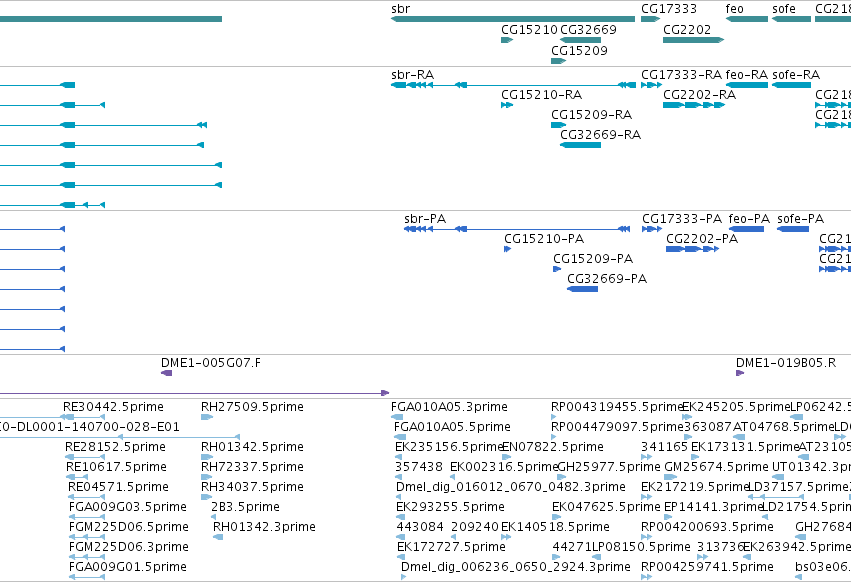The width and height of the screenshot is (851, 582).
Task: Click the 2B3.5prime EST label
Action: click(x=245, y=508)
